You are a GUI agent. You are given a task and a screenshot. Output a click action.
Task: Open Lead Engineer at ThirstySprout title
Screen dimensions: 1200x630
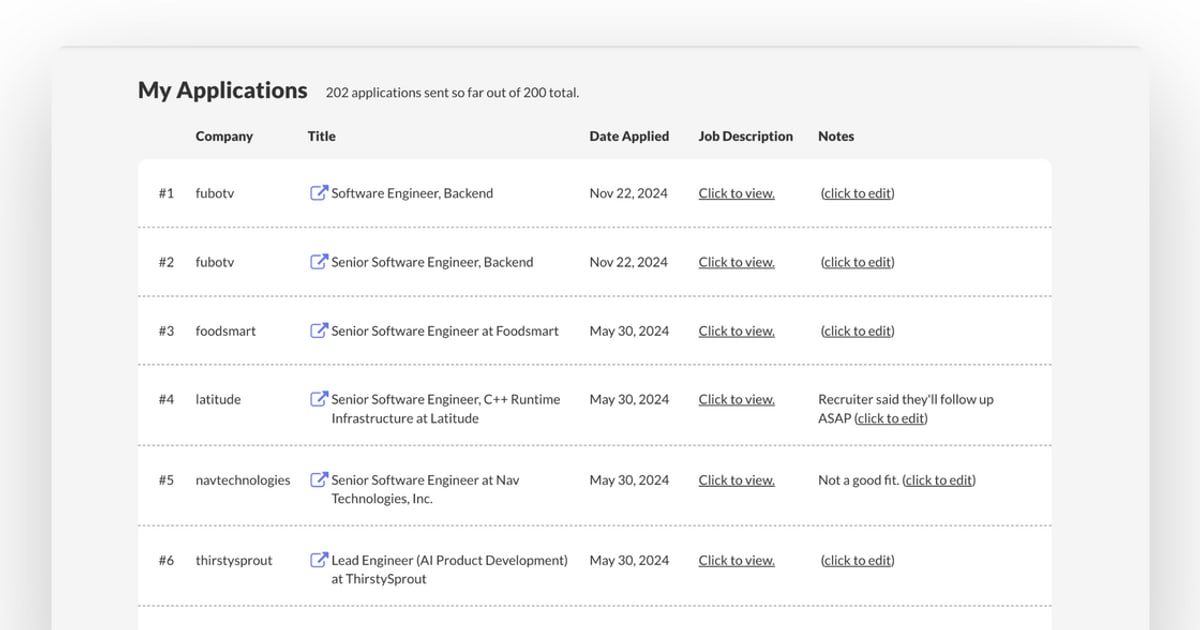tap(449, 569)
